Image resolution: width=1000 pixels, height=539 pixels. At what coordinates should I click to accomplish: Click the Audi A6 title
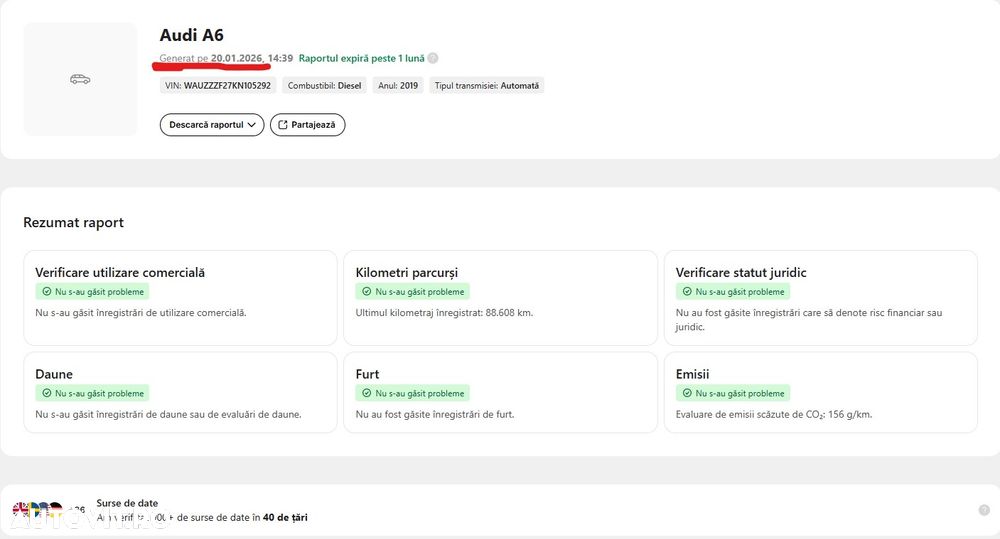coord(191,35)
